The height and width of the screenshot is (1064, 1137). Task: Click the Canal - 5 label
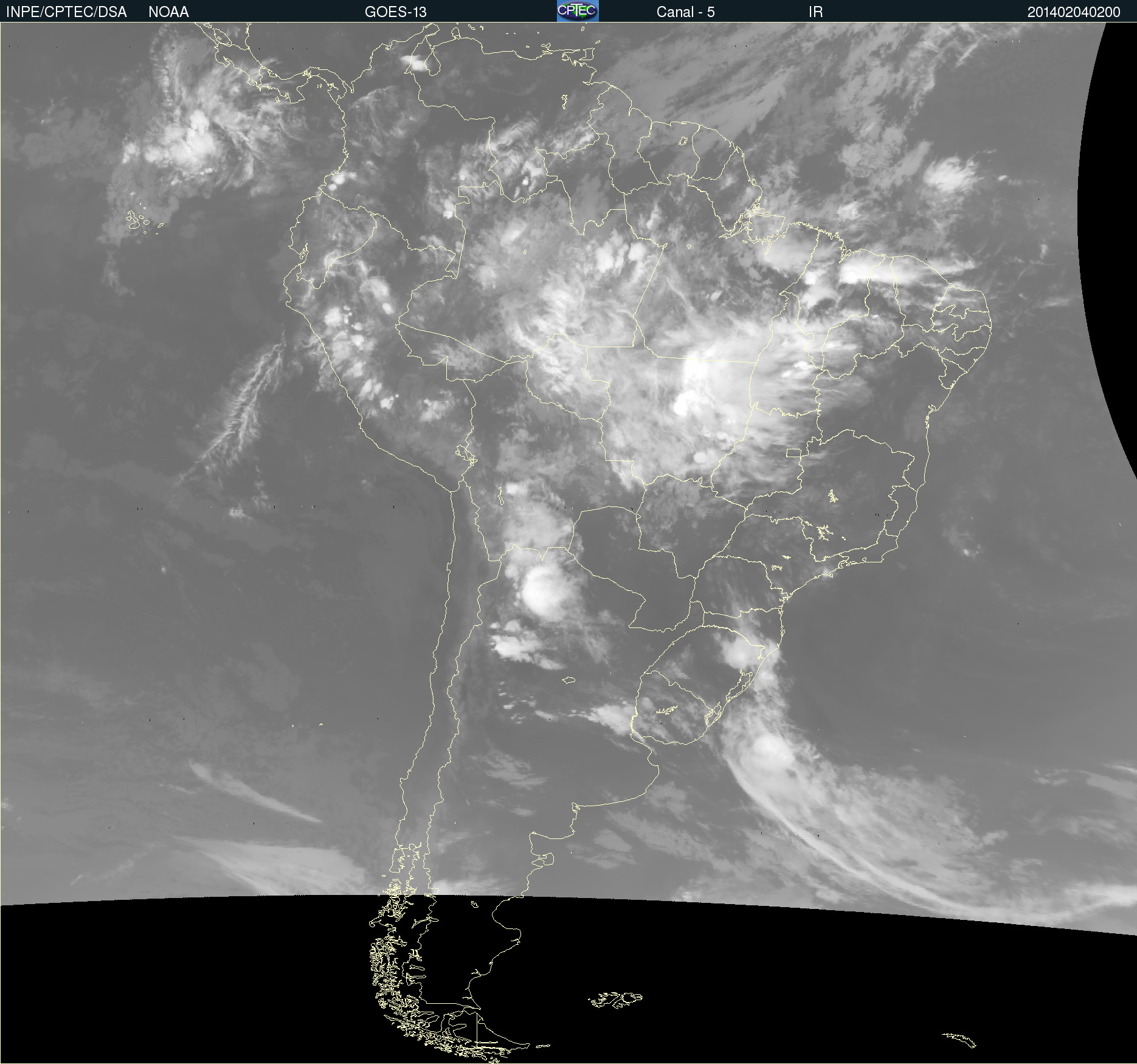[x=685, y=12]
